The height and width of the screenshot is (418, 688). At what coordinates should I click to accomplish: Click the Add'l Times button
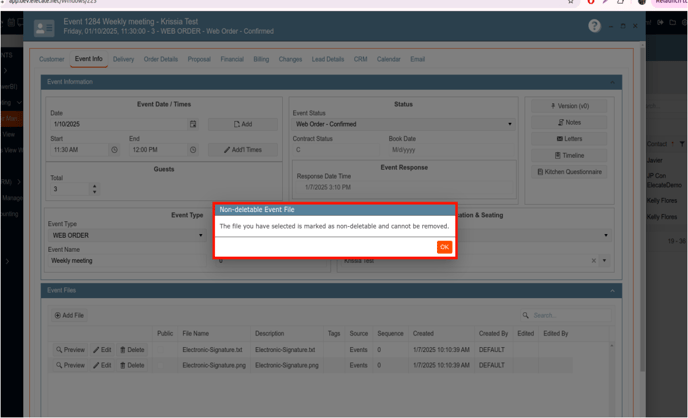coord(243,150)
